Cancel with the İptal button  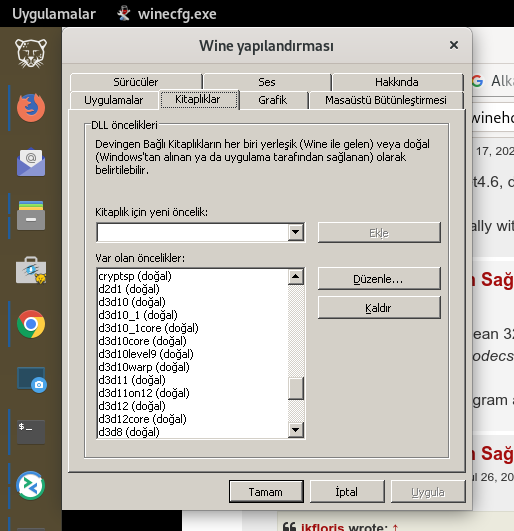347,492
